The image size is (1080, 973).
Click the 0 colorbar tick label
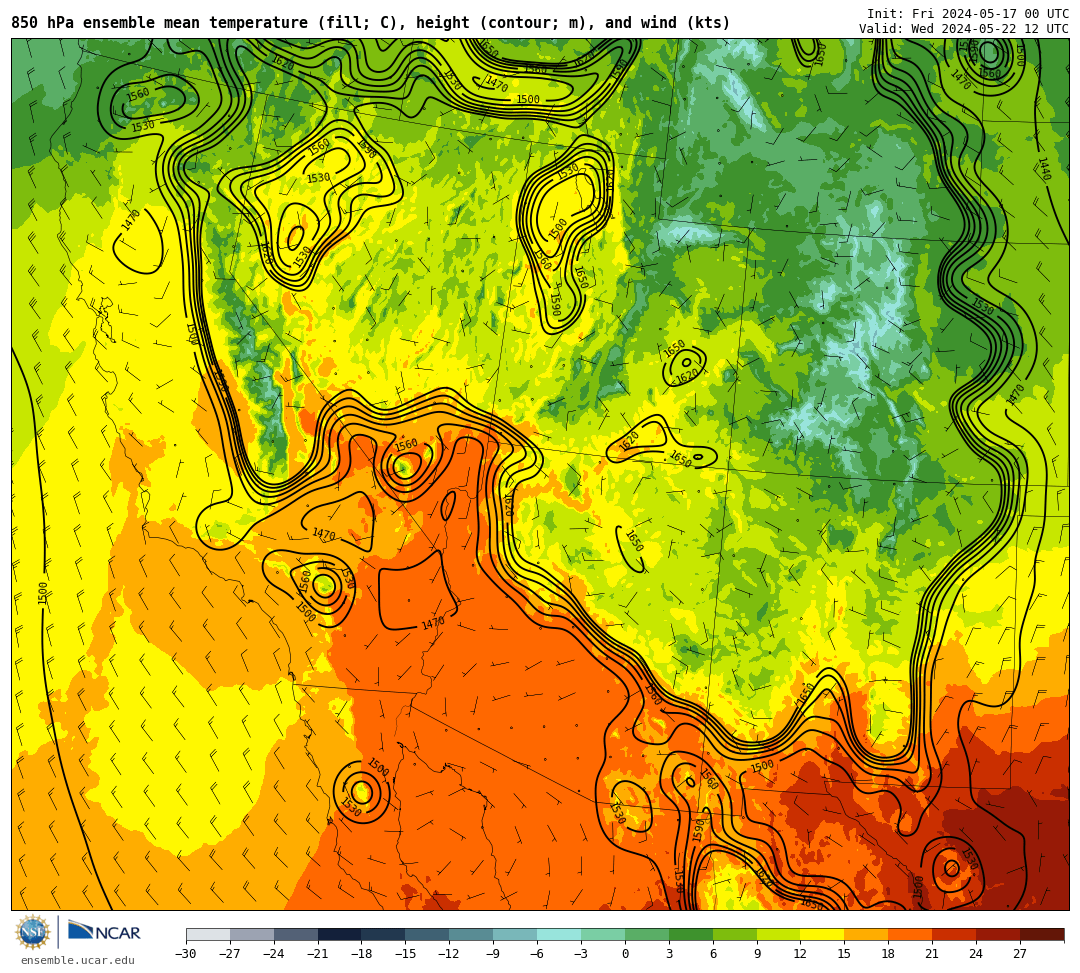(625, 954)
